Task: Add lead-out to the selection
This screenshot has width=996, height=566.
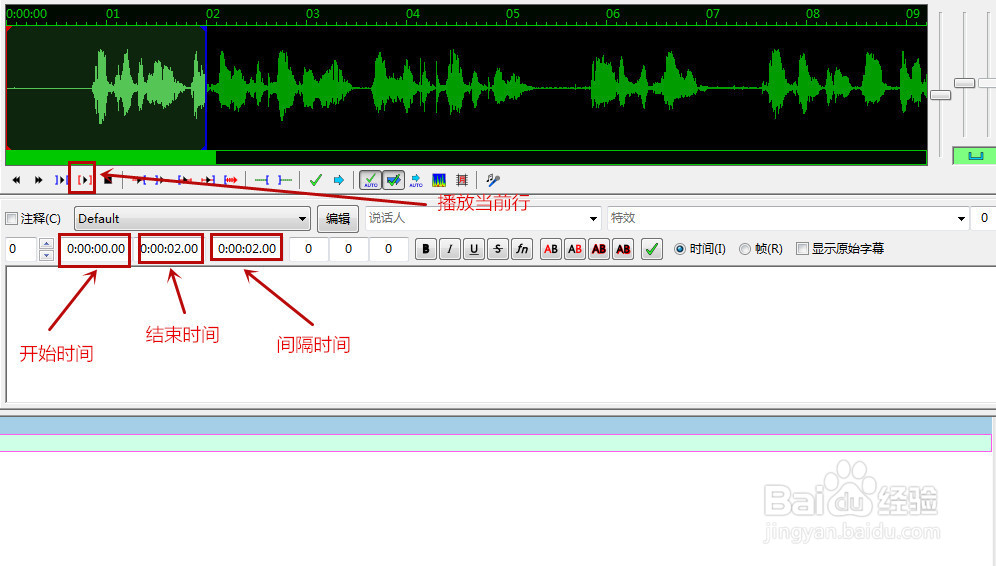Action: click(x=285, y=180)
